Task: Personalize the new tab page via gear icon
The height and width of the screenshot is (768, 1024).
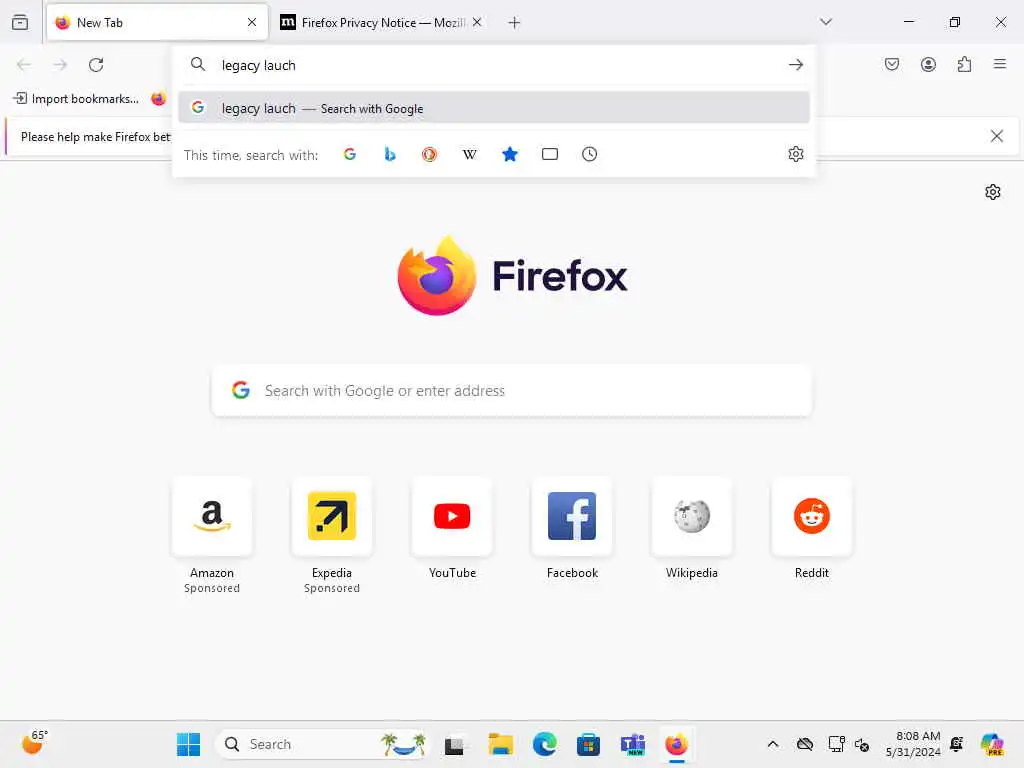Action: point(993,192)
